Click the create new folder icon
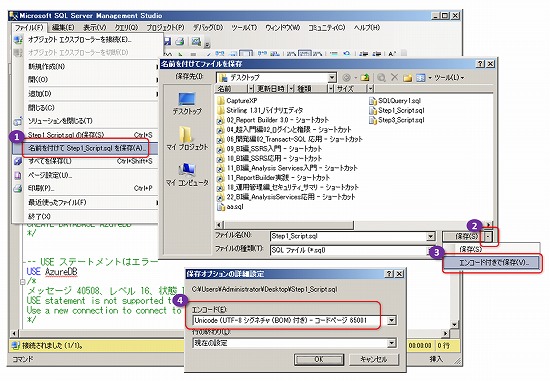This screenshot has width=550, height=381. pos(407,78)
